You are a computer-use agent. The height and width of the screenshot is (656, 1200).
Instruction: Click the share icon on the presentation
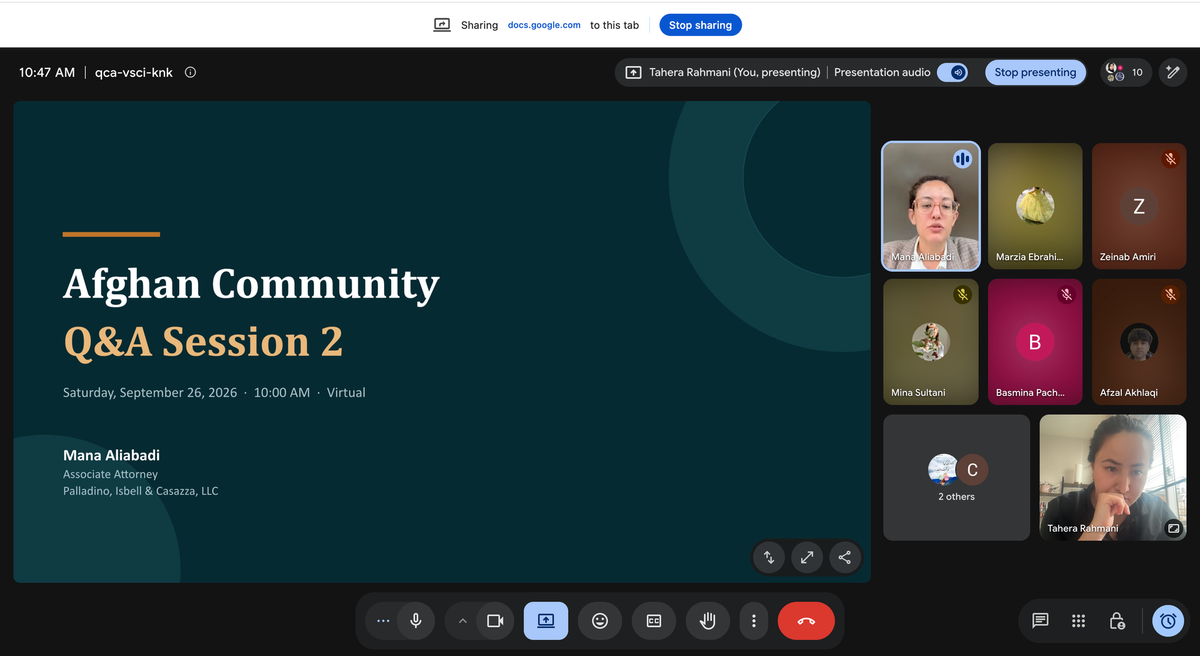pos(845,557)
